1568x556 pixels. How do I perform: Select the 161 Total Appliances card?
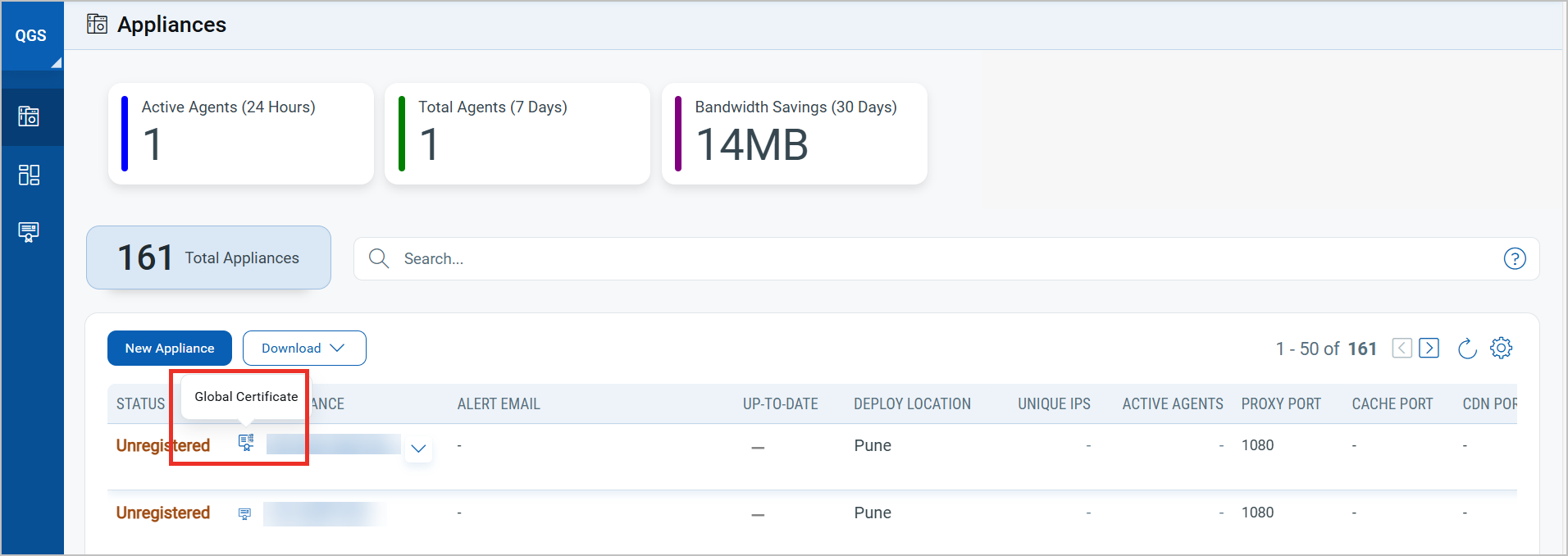(208, 257)
